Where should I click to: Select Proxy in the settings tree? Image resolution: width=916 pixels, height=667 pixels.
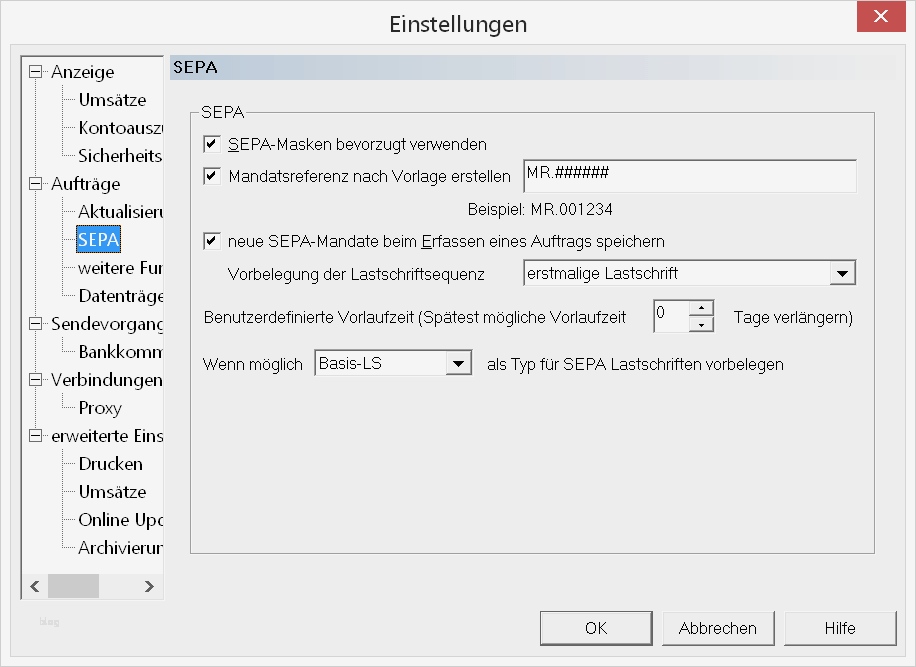[100, 408]
